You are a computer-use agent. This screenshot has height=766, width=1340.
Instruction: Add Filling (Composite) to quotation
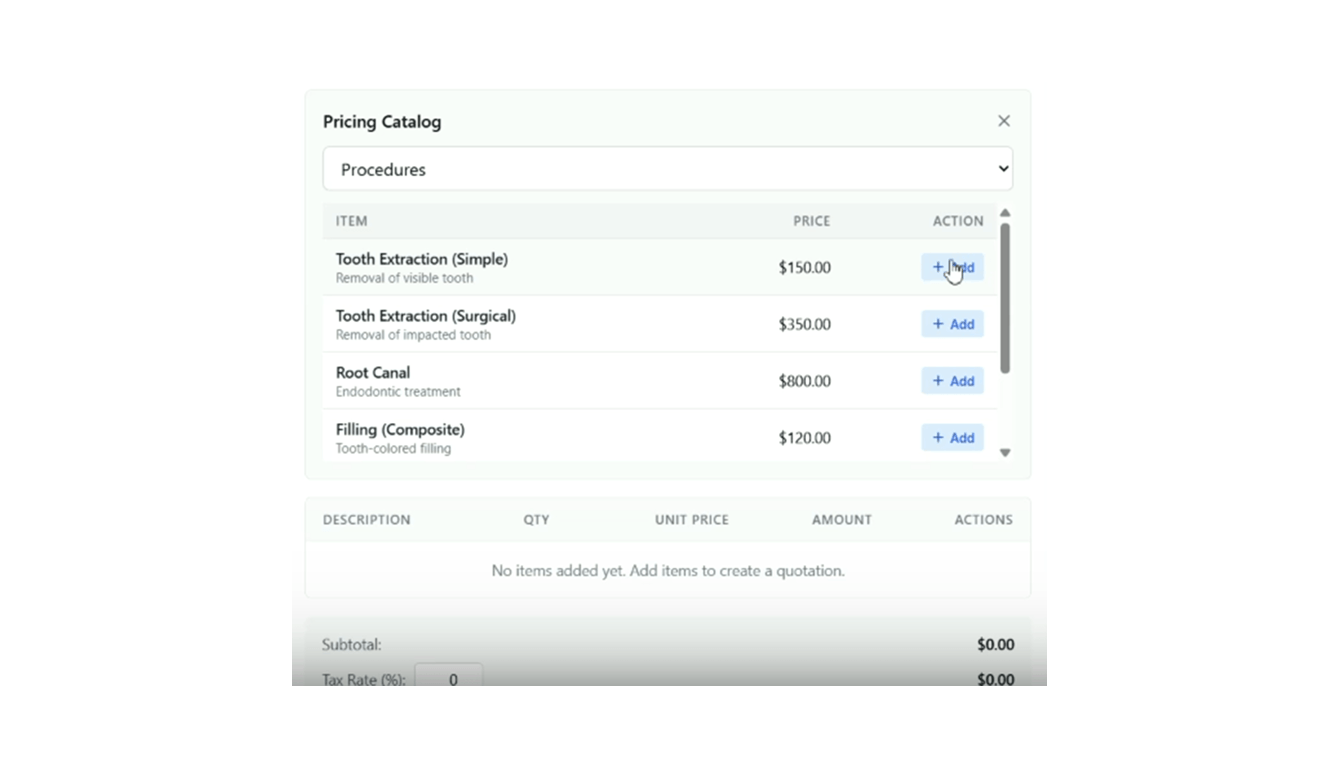952,438
